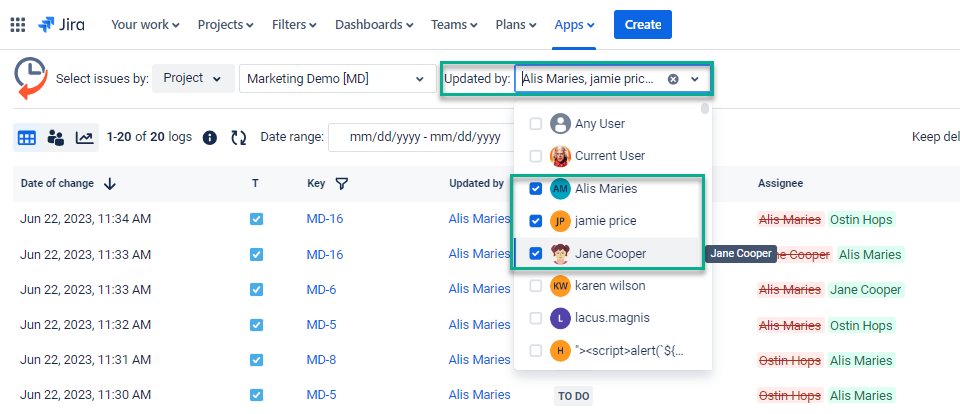This screenshot has height=414, width=960.
Task: Open the chart graph view icon
Action: point(85,137)
